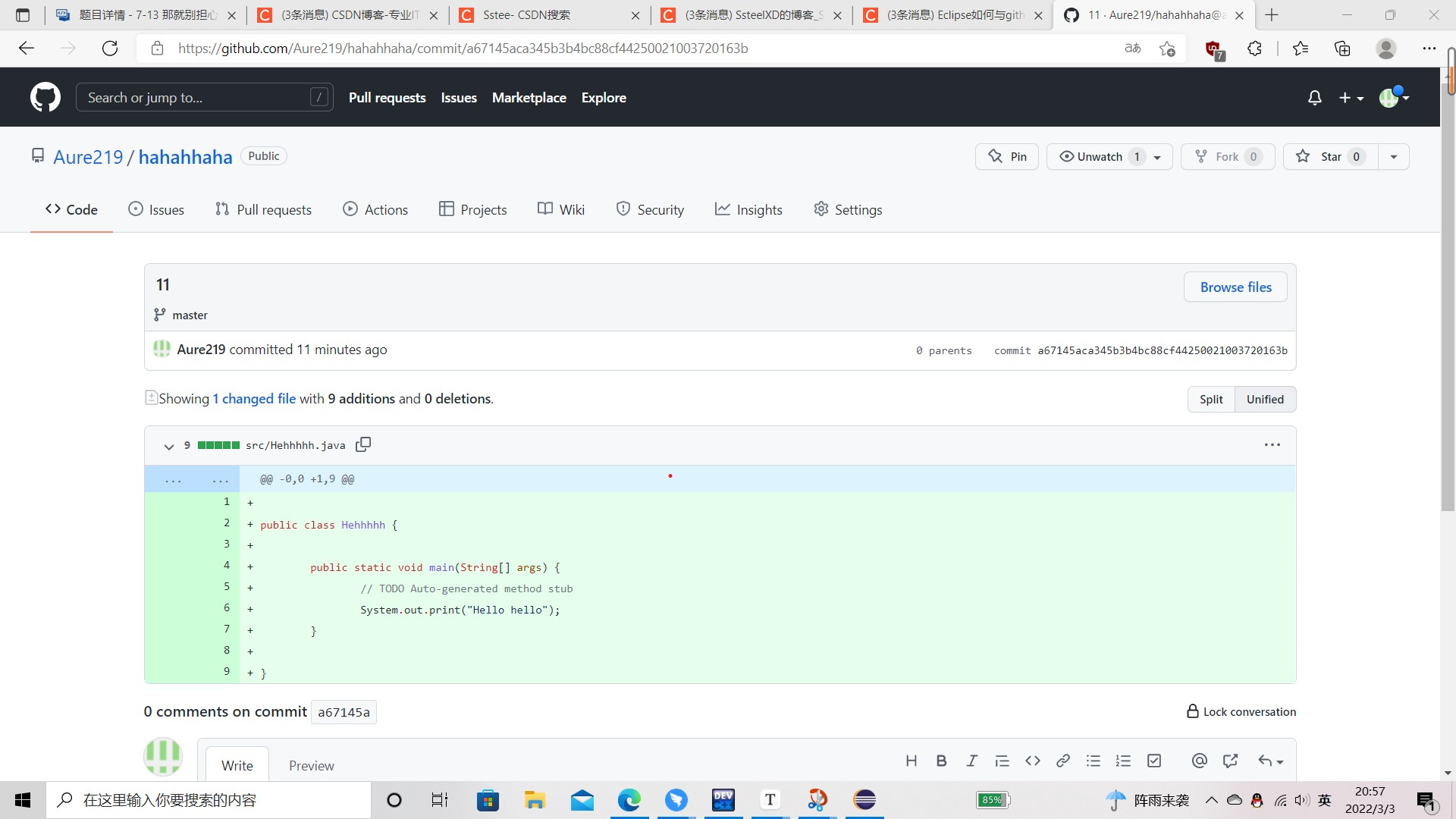This screenshot has height=819, width=1456.
Task: Click the Windows taskbar search box
Action: [x=209, y=800]
